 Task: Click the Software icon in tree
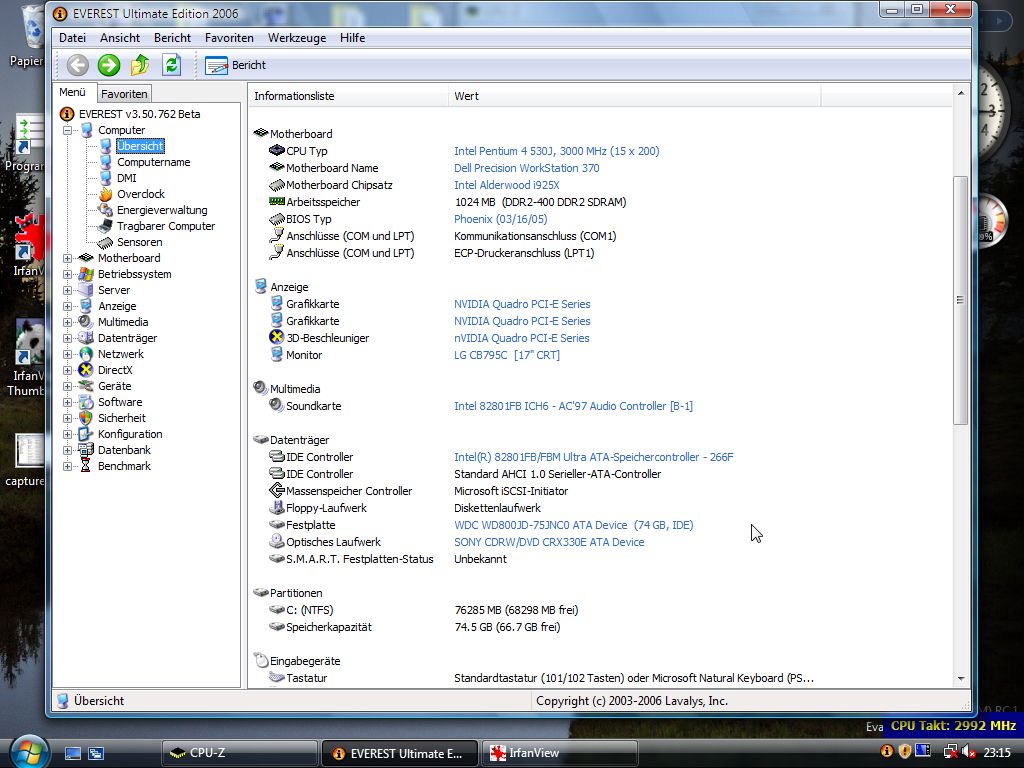tap(86, 402)
